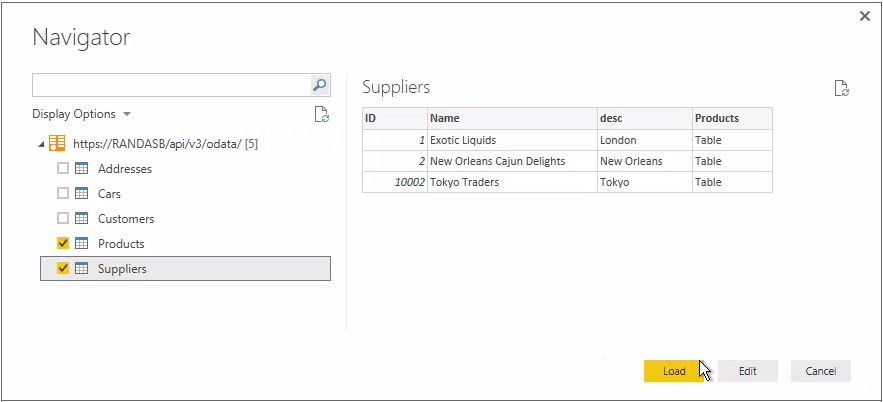Image resolution: width=883 pixels, height=402 pixels.
Task: Click the Customers table icon
Action: (x=82, y=219)
